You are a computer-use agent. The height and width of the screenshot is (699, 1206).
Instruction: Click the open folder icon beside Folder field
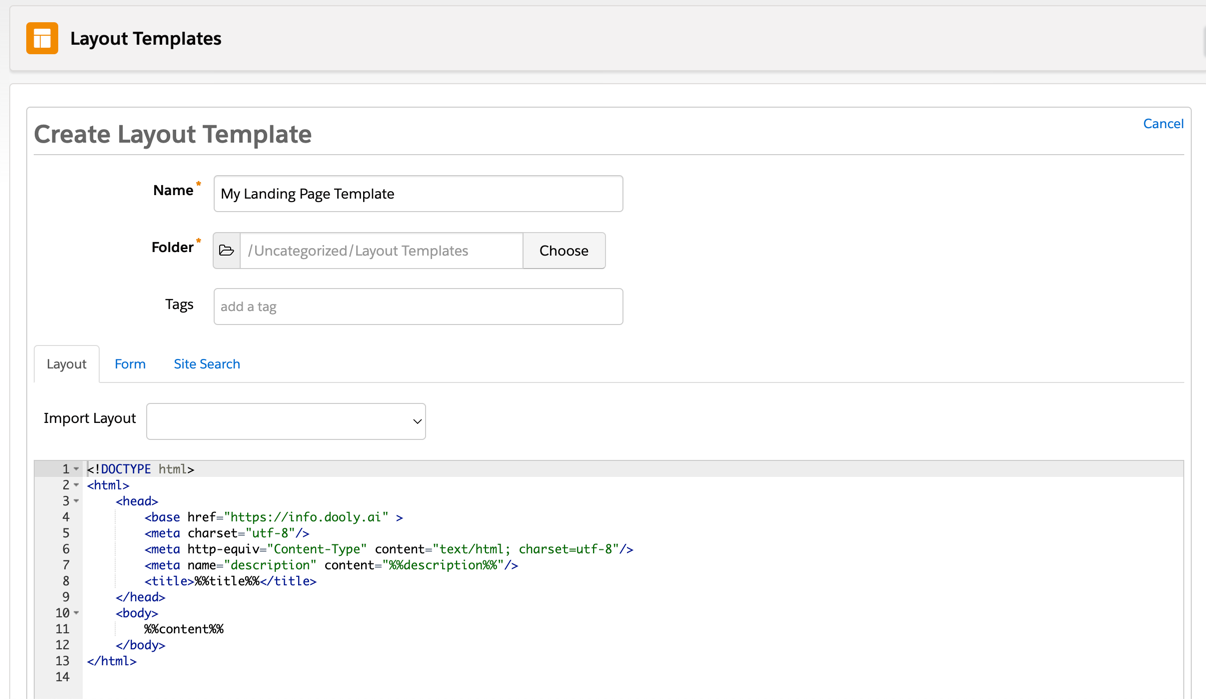point(227,251)
